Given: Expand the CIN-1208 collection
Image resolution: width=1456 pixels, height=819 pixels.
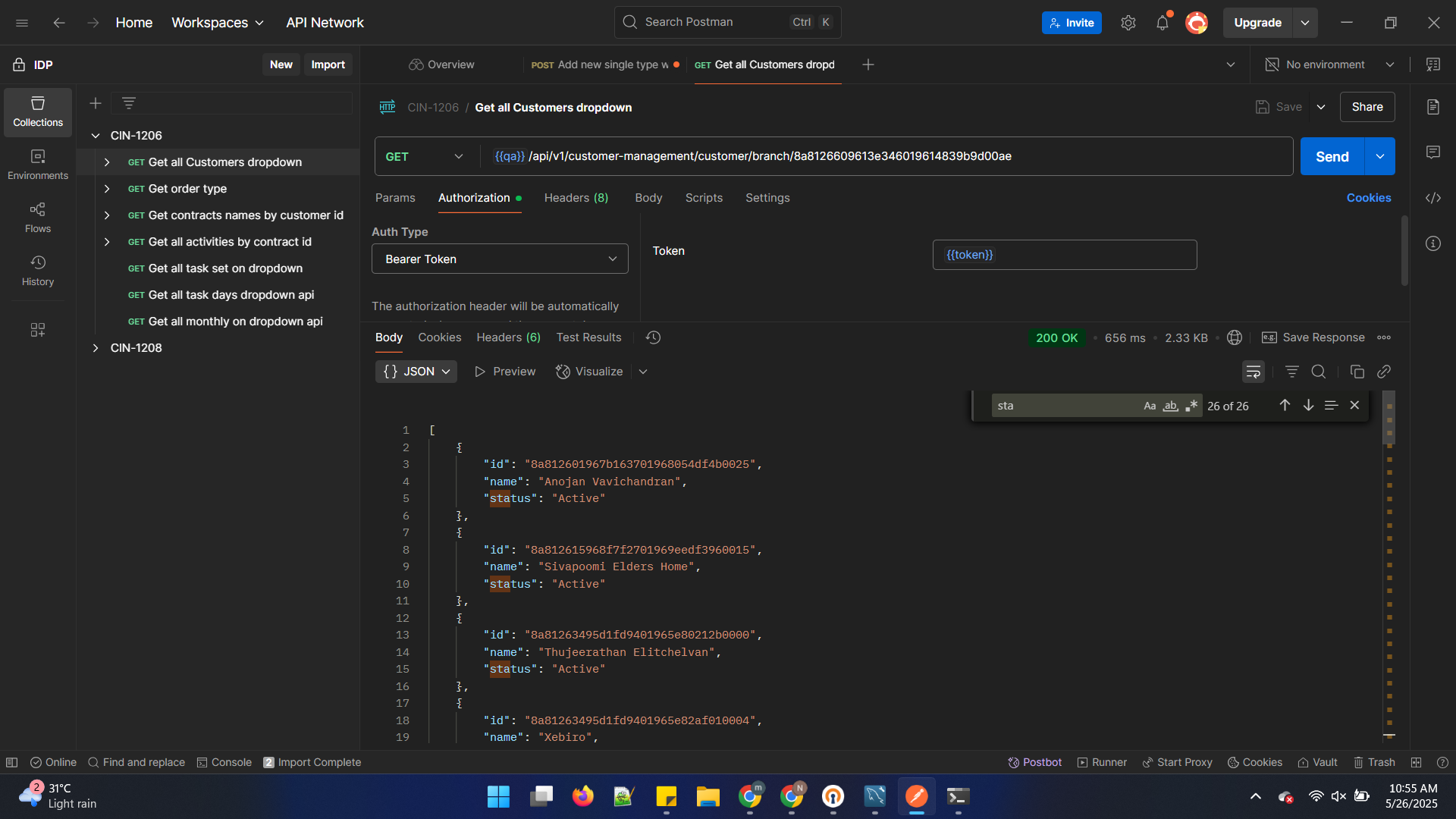Looking at the screenshot, I should pyautogui.click(x=96, y=348).
